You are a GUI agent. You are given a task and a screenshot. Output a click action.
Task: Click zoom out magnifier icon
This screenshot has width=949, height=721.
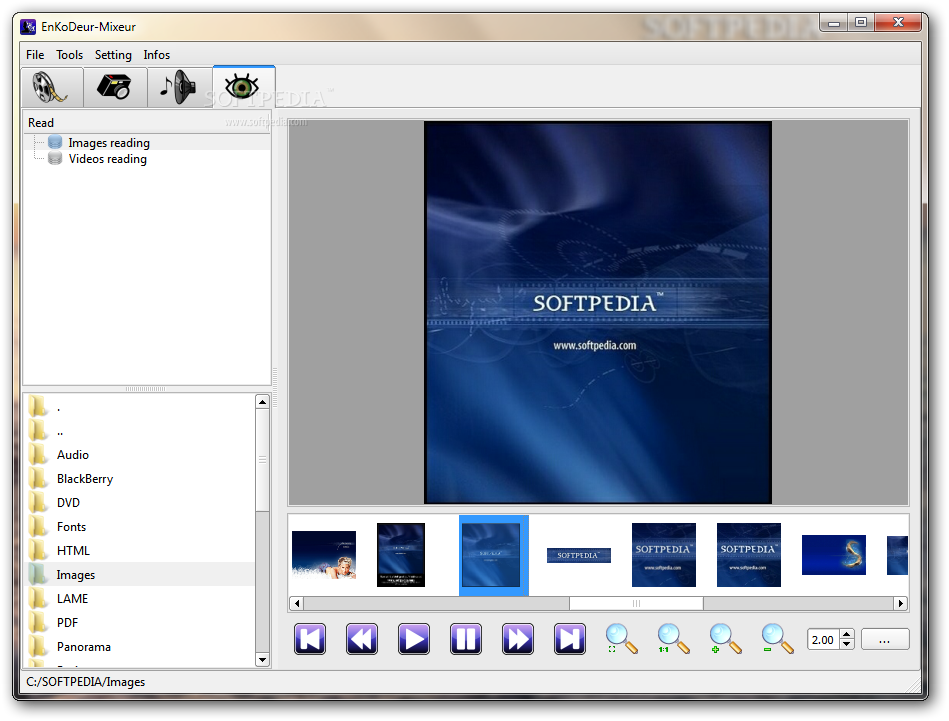point(778,639)
